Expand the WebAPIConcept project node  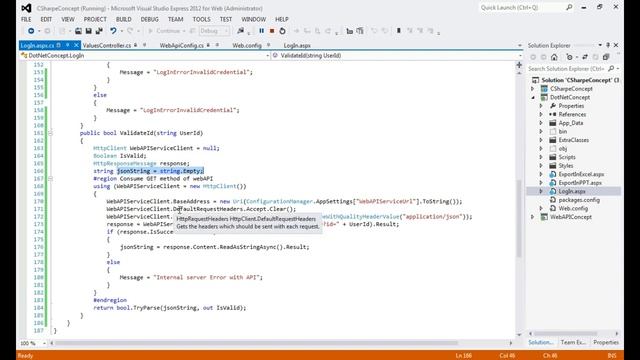[533, 217]
